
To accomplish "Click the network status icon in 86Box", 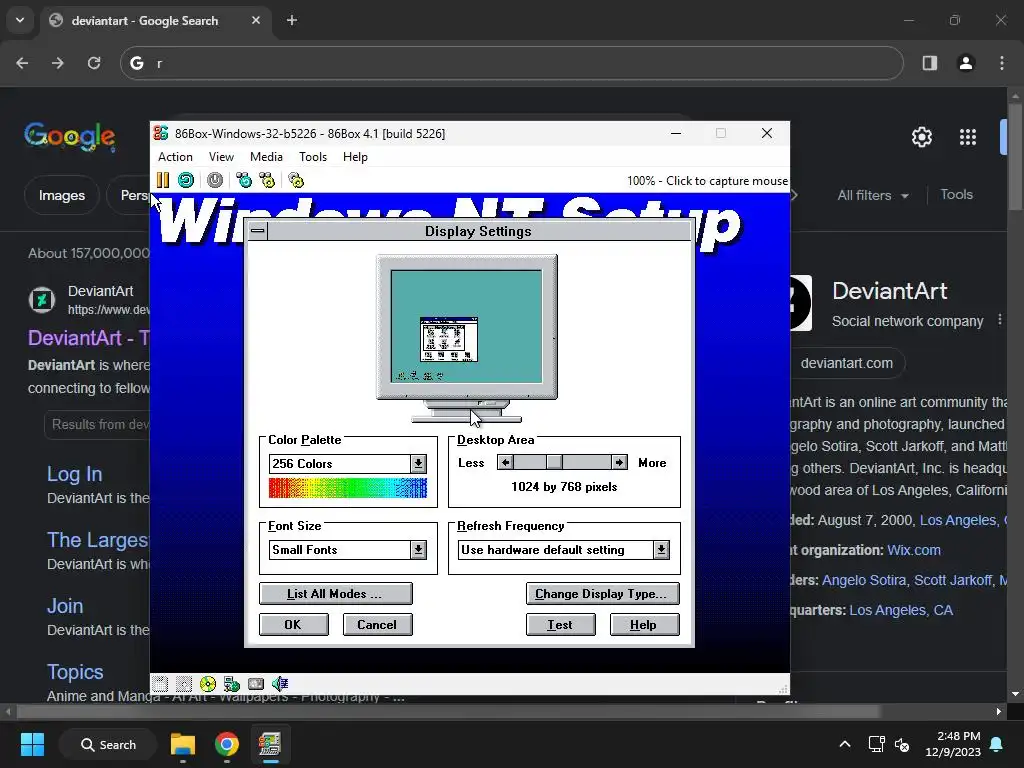I will coord(232,684).
